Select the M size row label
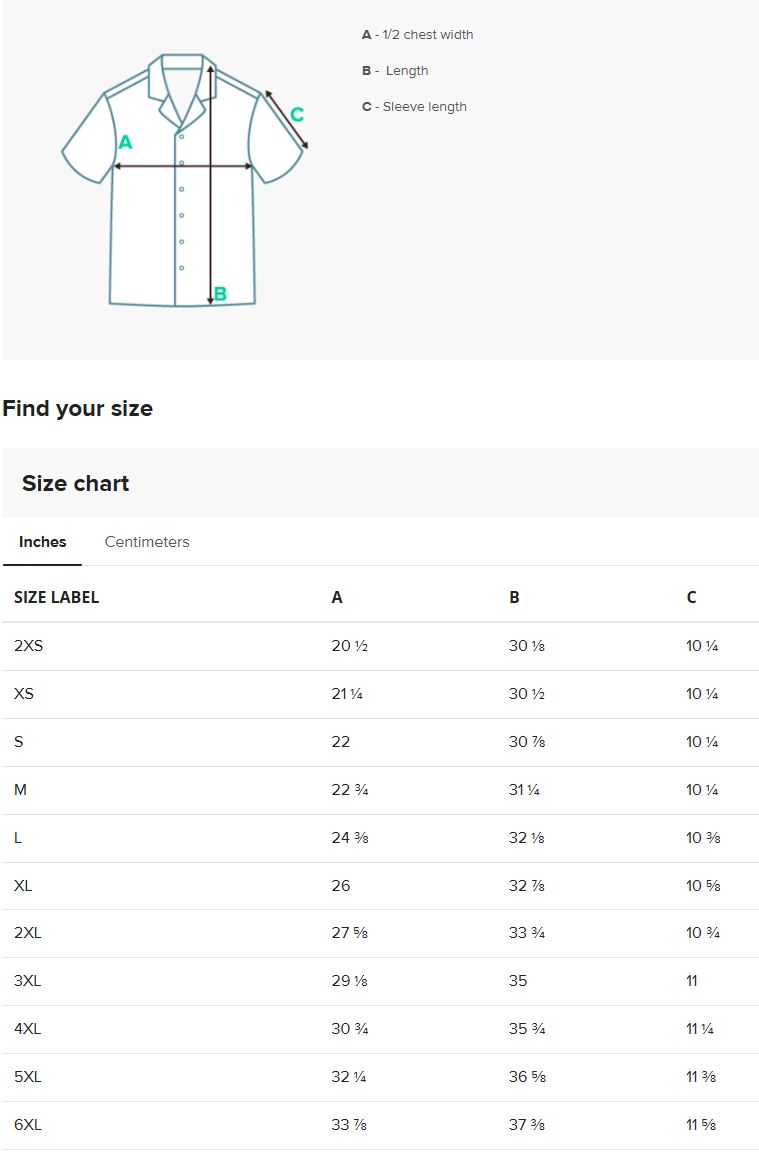Screen dimensions: 759x1167 tap(20, 790)
